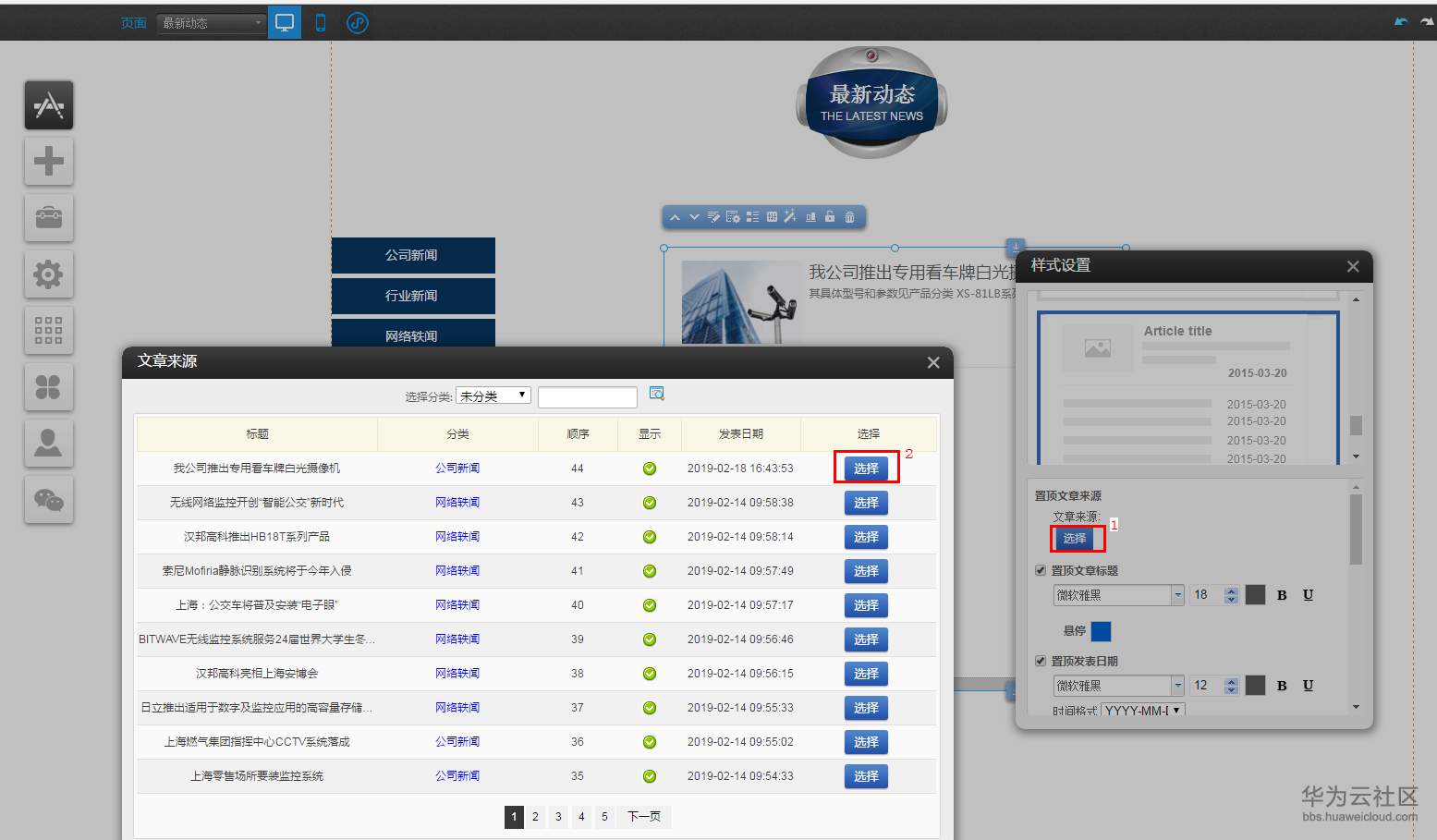Switch to mobile phone preview mode

click(x=321, y=23)
